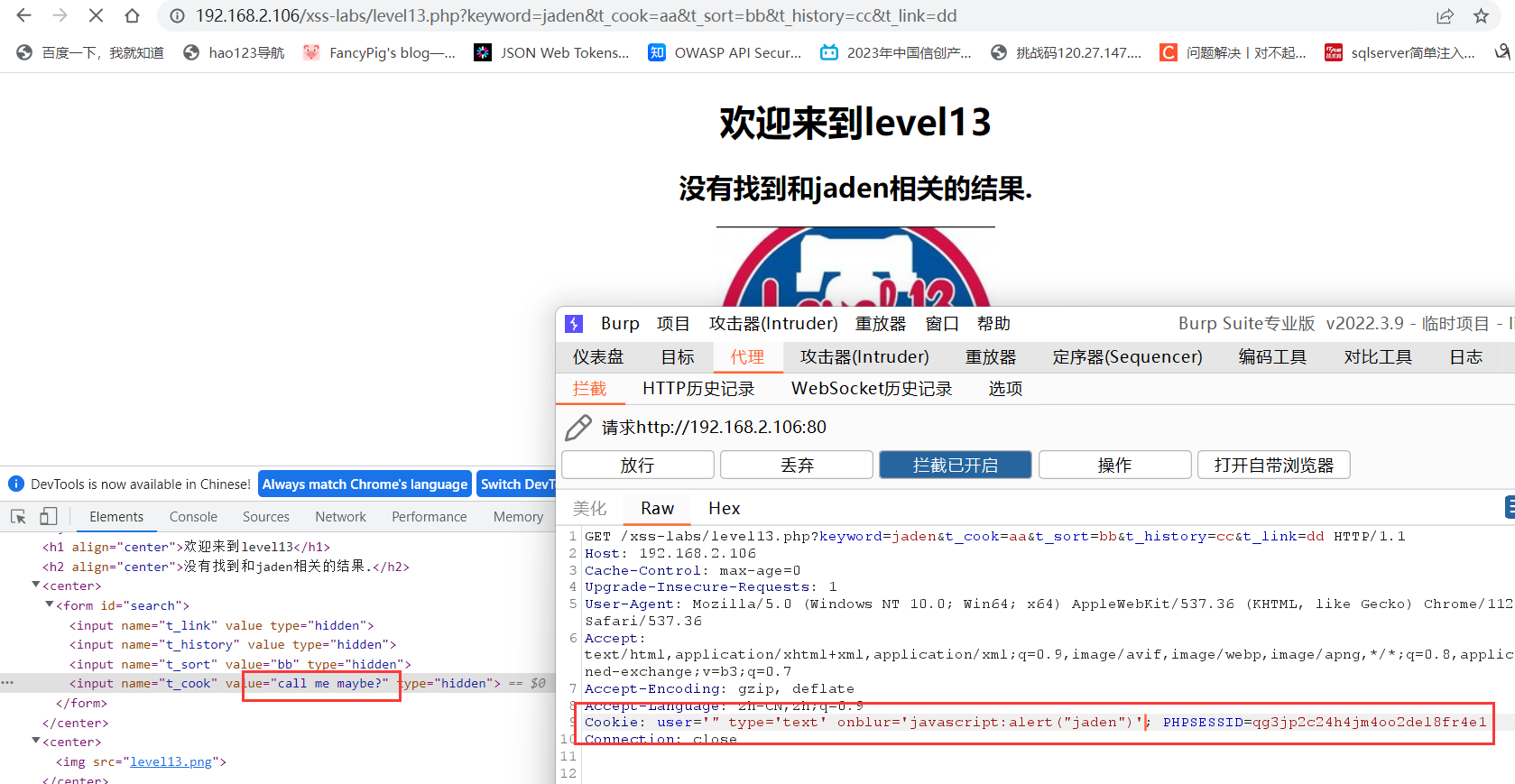Toggle the 拦截已开启 intercept button
The image size is (1515, 784).
[955, 465]
